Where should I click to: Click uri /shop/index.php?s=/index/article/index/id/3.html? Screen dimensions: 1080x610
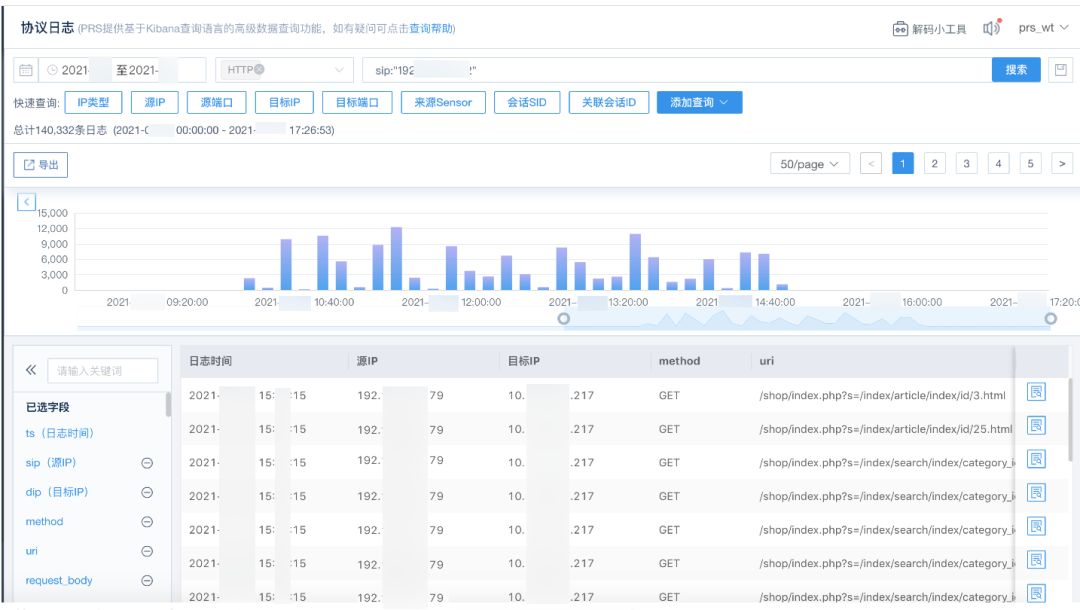(882, 395)
